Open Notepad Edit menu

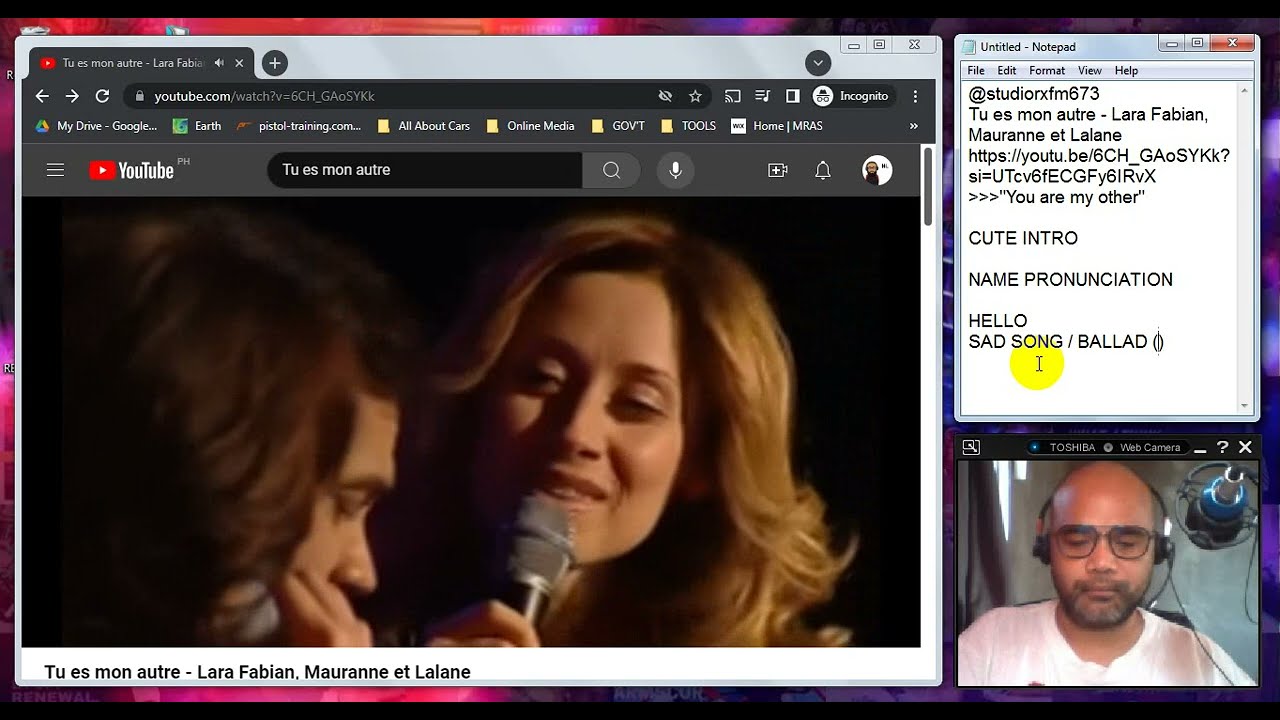(x=1007, y=71)
